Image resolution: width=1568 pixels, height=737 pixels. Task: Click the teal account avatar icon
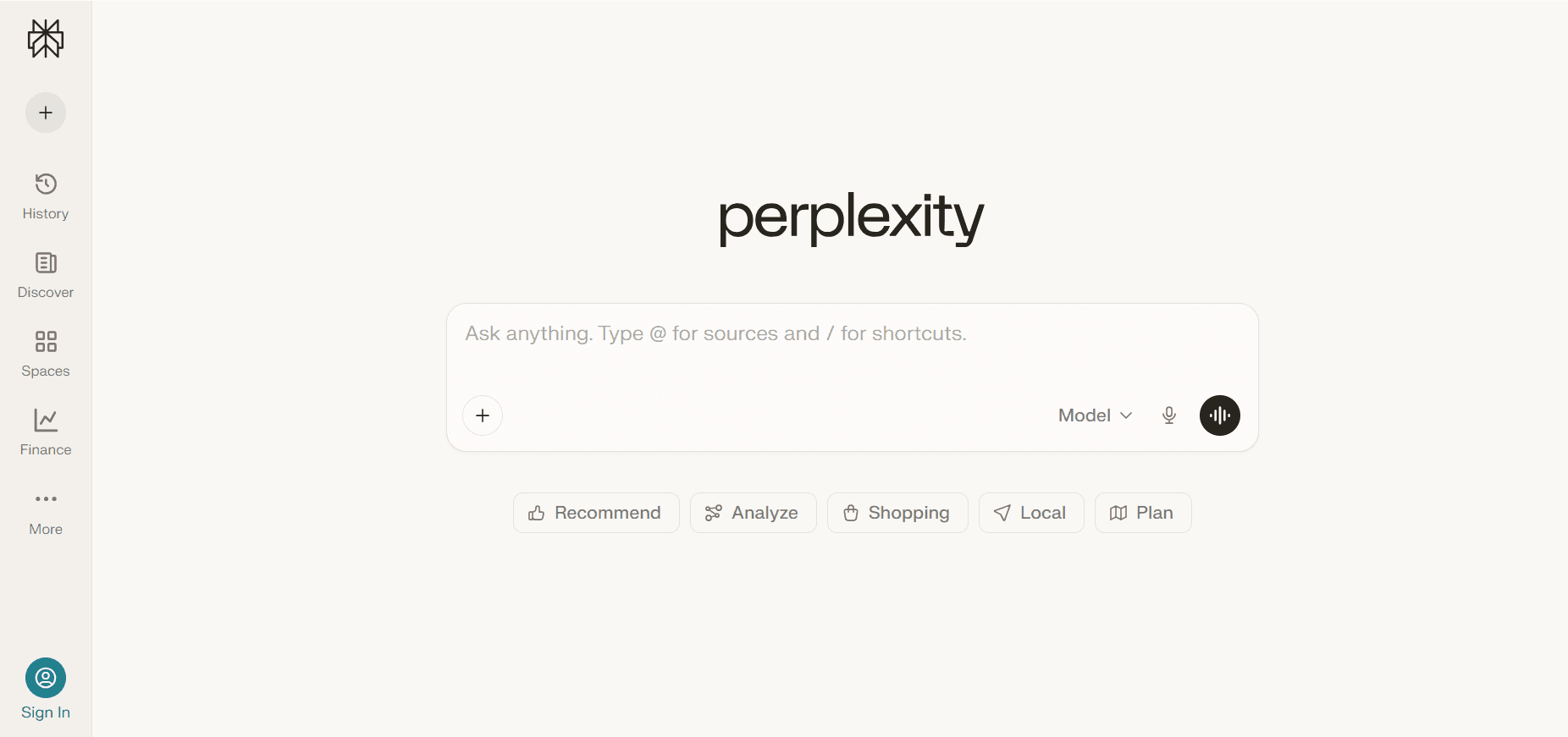click(45, 678)
